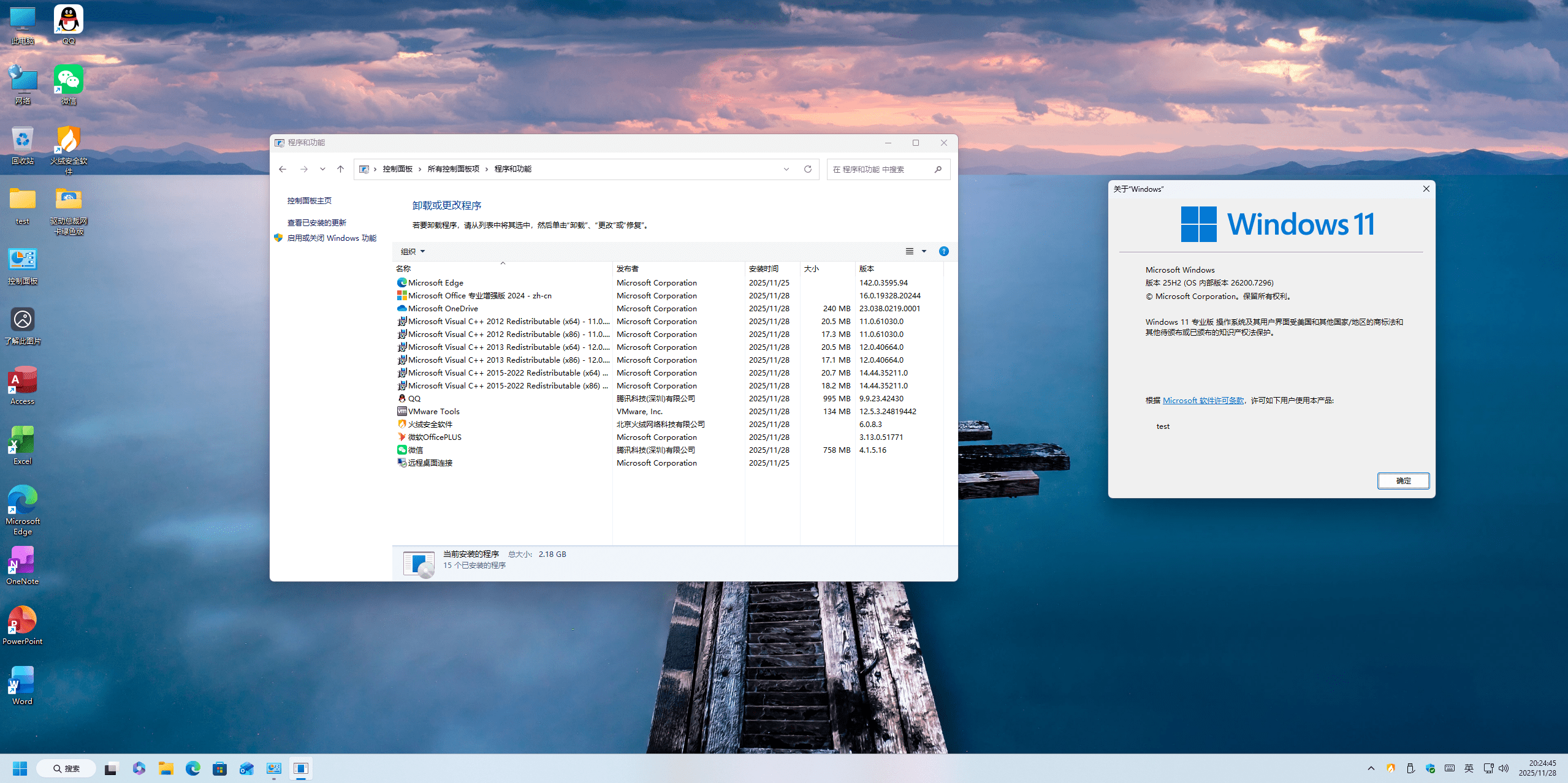Expand hidden tray icons with the chevron

[x=1371, y=768]
